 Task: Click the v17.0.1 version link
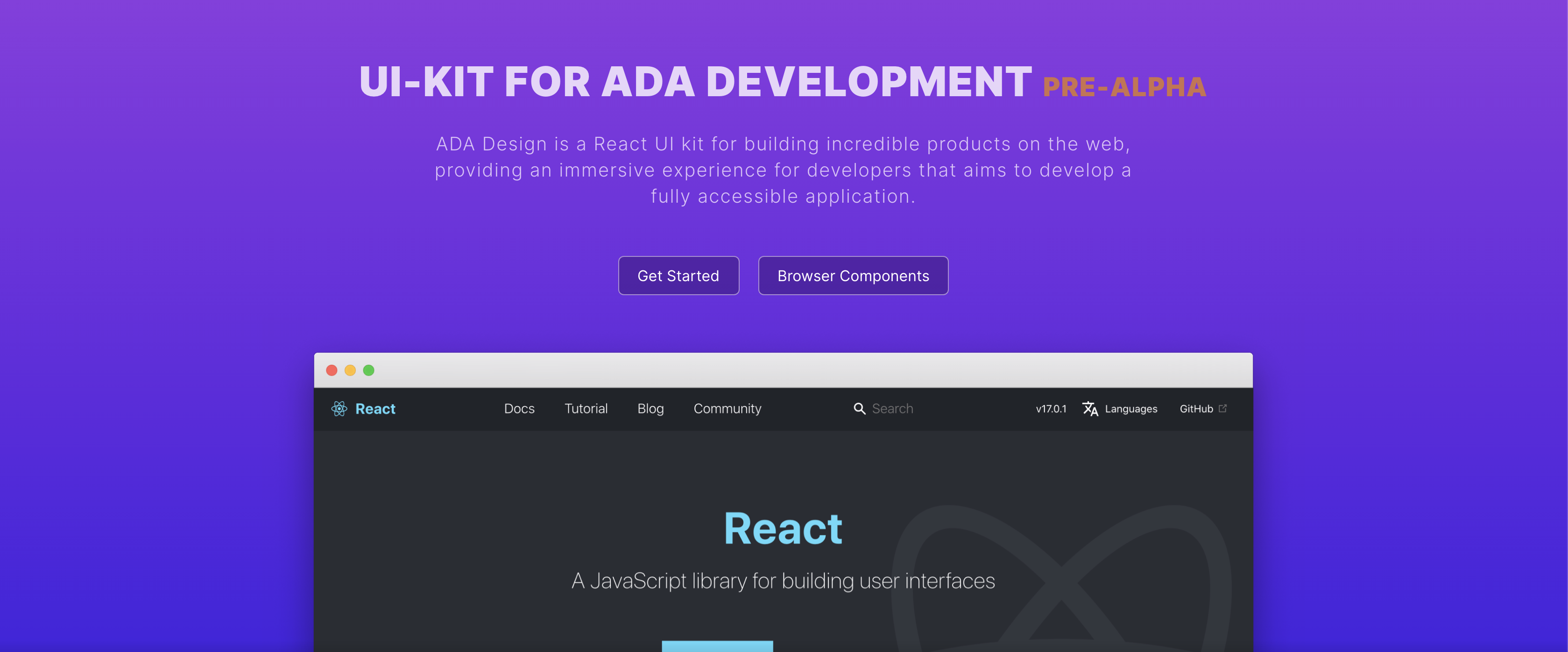click(x=1051, y=409)
